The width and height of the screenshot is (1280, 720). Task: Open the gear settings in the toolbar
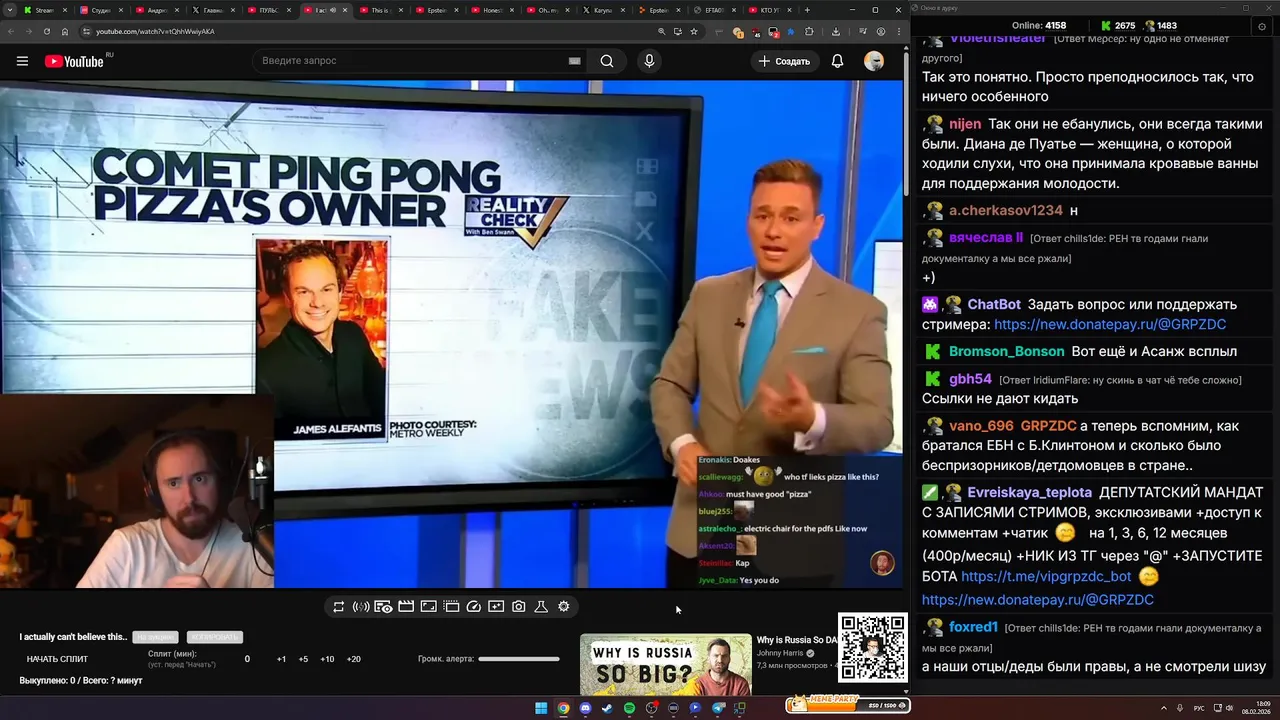coord(564,607)
